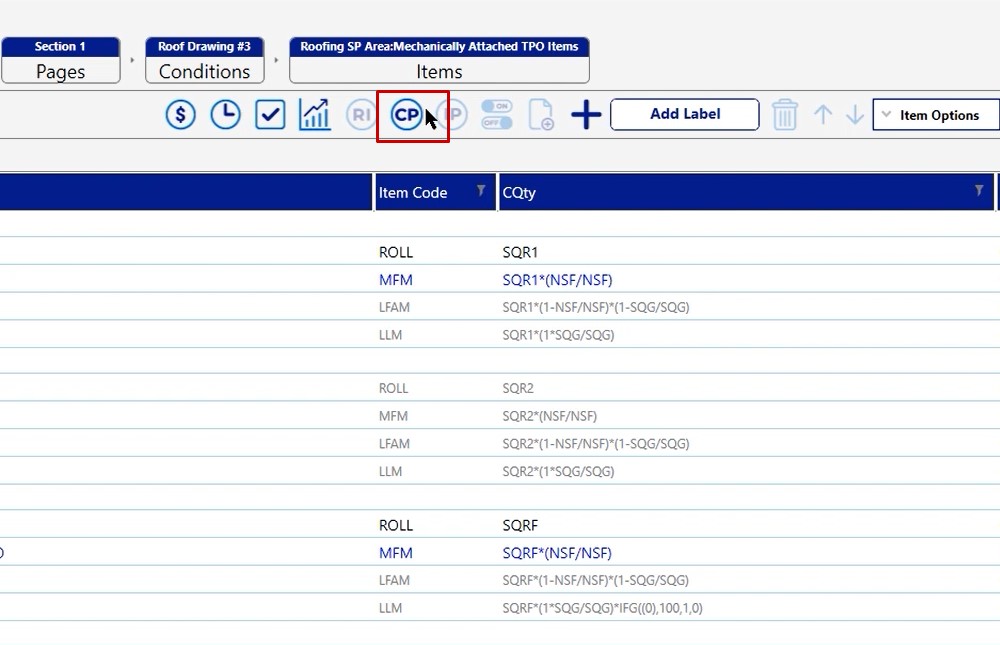Open the CQty column filter

coord(979,191)
